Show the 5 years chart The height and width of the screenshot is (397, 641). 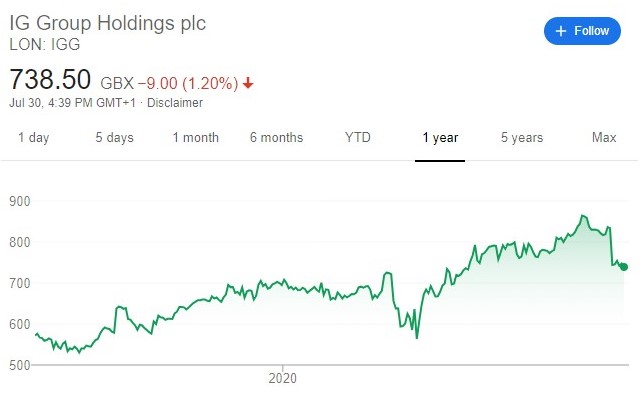pyautogui.click(x=522, y=138)
